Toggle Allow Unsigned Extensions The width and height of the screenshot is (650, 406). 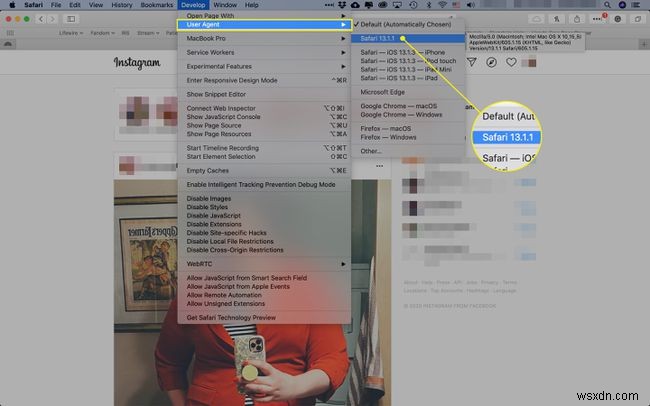click(x=264, y=304)
